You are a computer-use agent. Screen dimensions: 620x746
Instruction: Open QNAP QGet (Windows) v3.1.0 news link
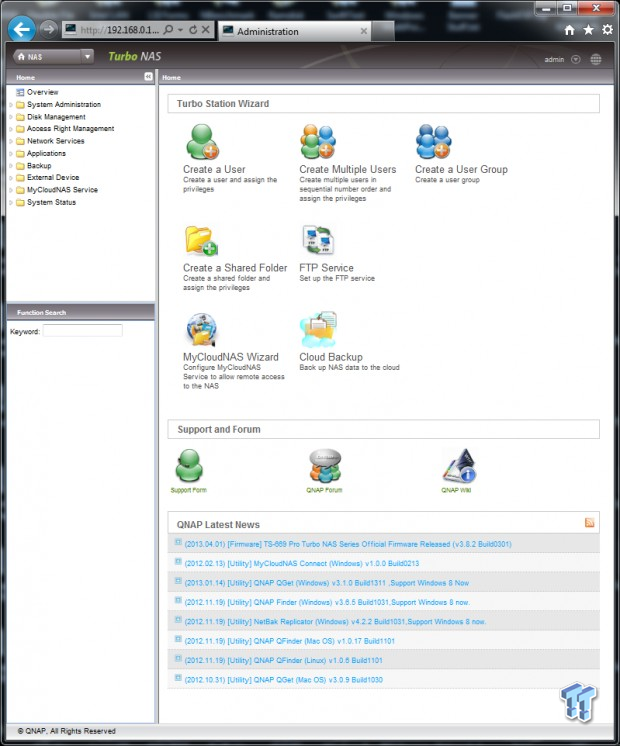[326, 583]
